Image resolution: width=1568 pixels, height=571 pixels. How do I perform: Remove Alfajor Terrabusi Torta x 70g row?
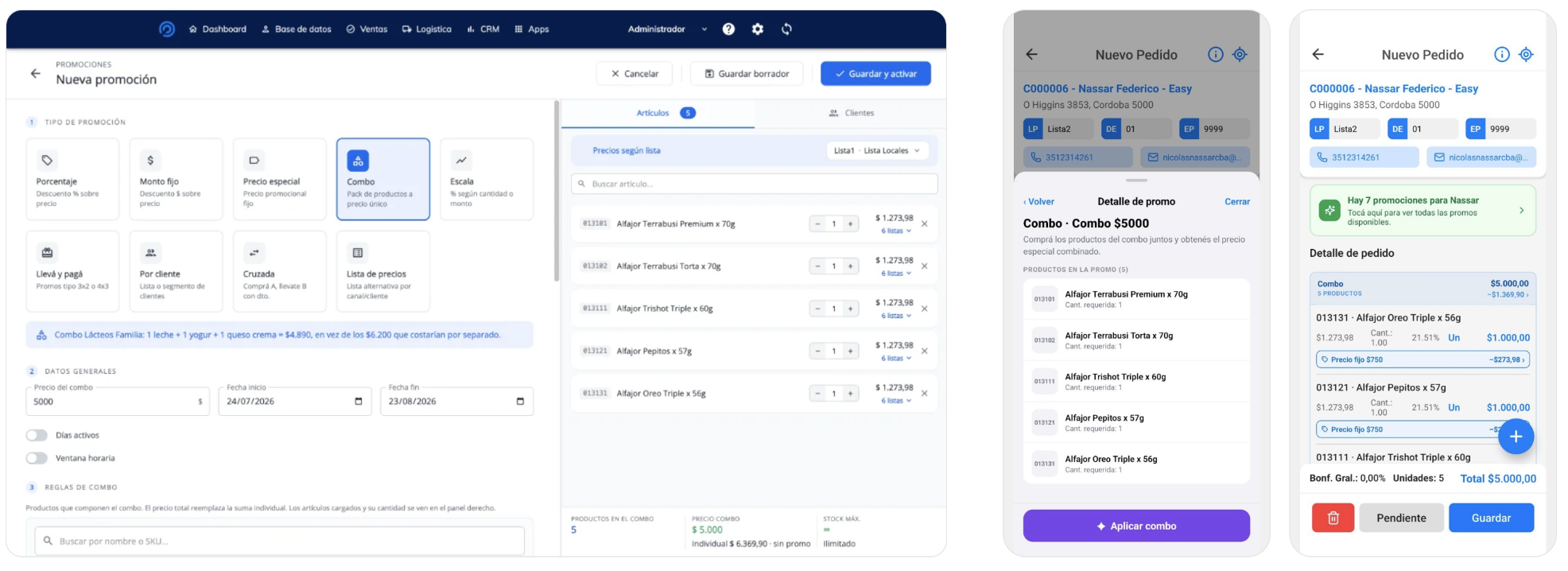tap(924, 266)
